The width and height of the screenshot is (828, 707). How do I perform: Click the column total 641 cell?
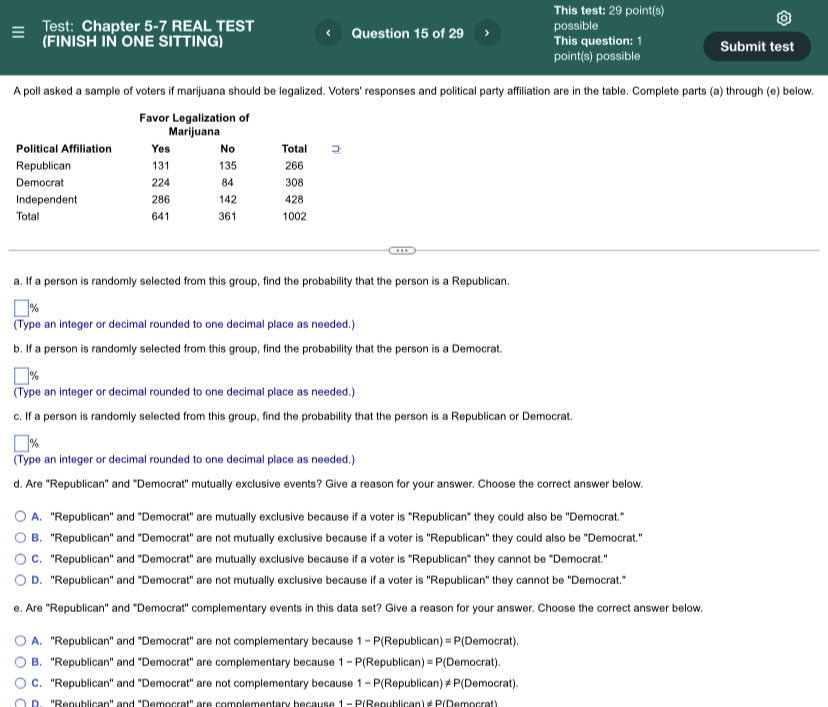tap(161, 216)
